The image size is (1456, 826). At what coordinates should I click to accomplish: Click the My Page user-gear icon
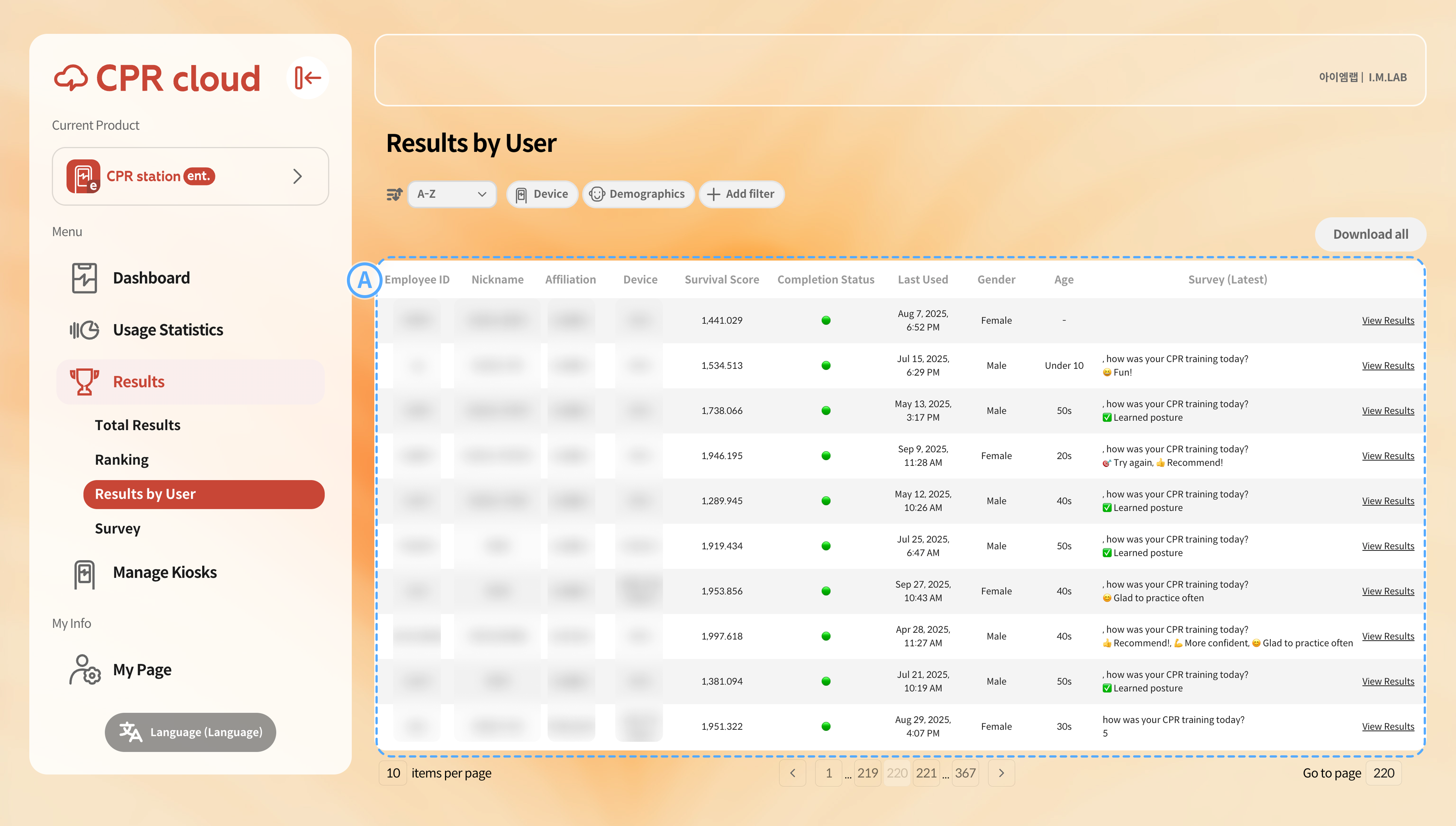pos(85,670)
